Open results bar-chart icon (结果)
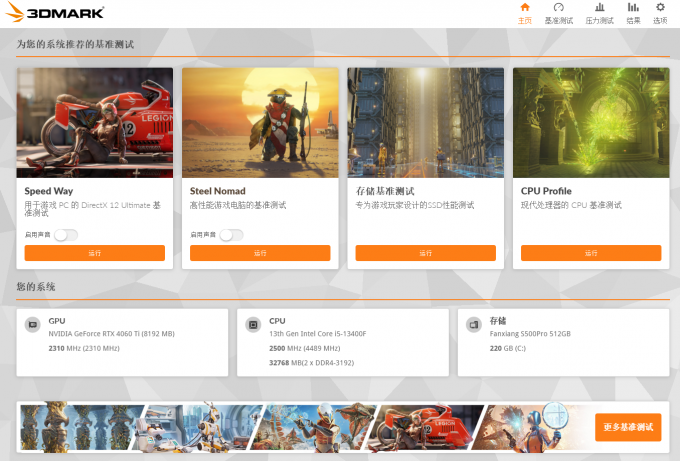Viewport: 680px width, 461px height. (633, 7)
